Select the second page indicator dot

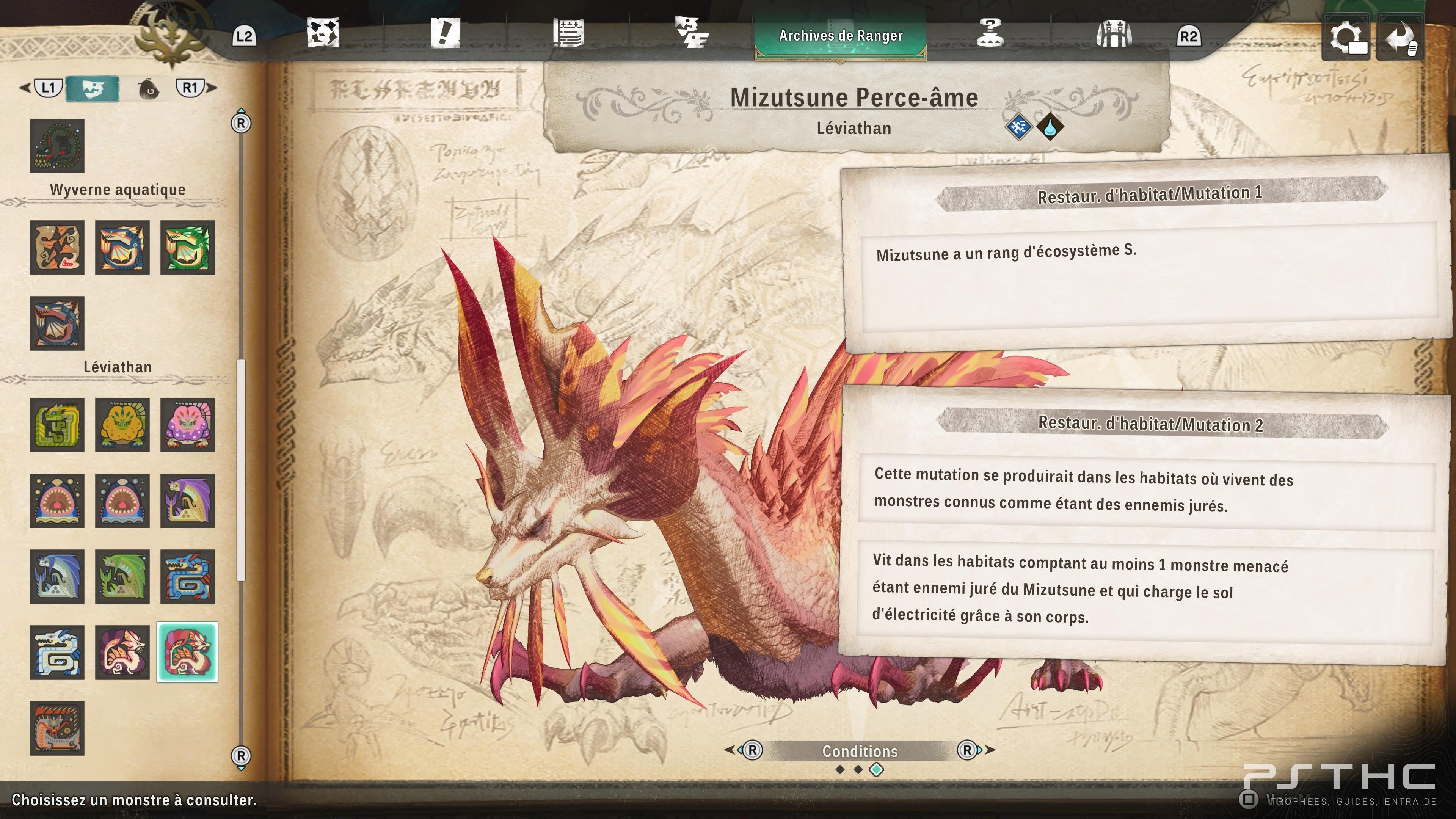tap(858, 770)
